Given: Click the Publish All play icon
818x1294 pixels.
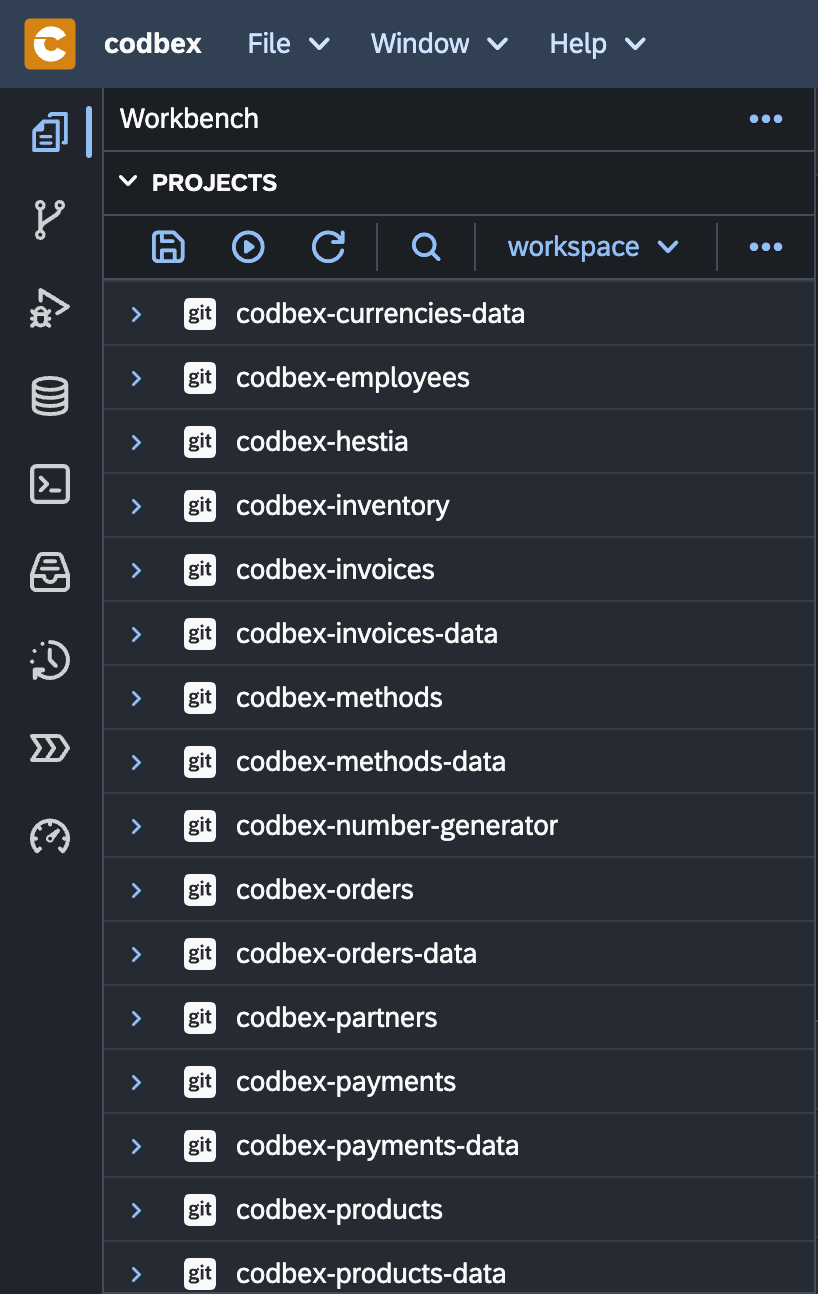Looking at the screenshot, I should click(248, 247).
